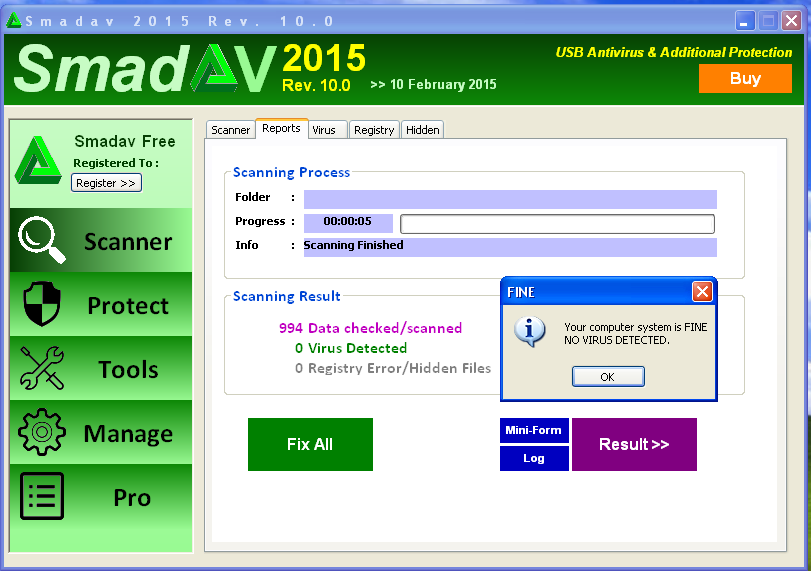The image size is (811, 571).
Task: Click the 0 Virus Detected text
Action: click(x=351, y=348)
